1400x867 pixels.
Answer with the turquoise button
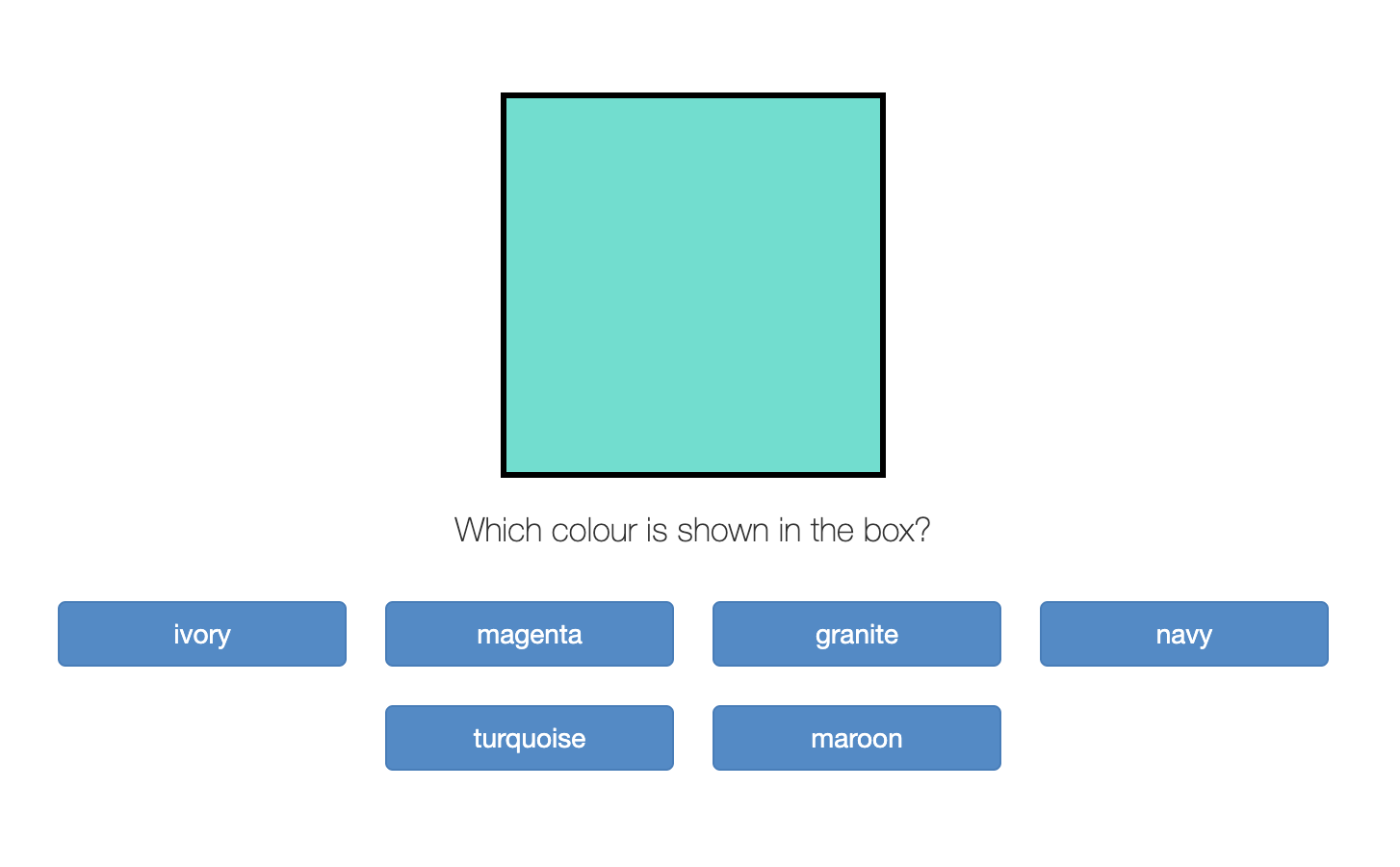[530, 738]
